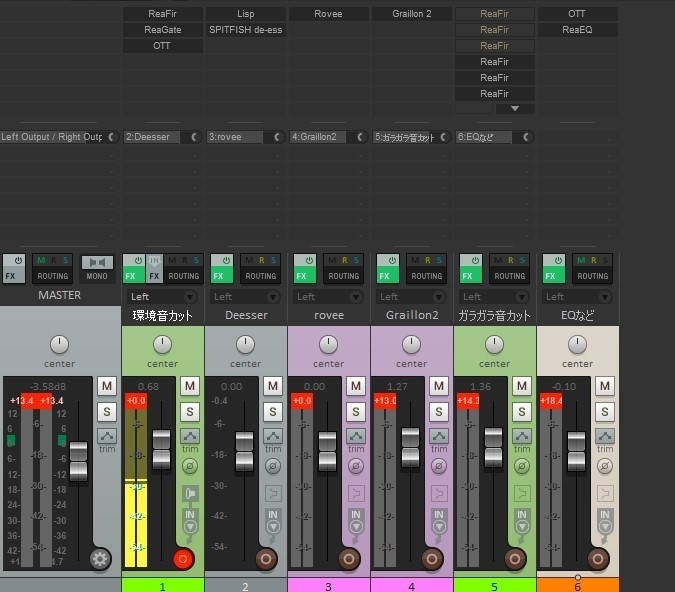Viewport: 675px width, 592px height.
Task: Open input selection IN button on Deesser track
Action: [273, 521]
